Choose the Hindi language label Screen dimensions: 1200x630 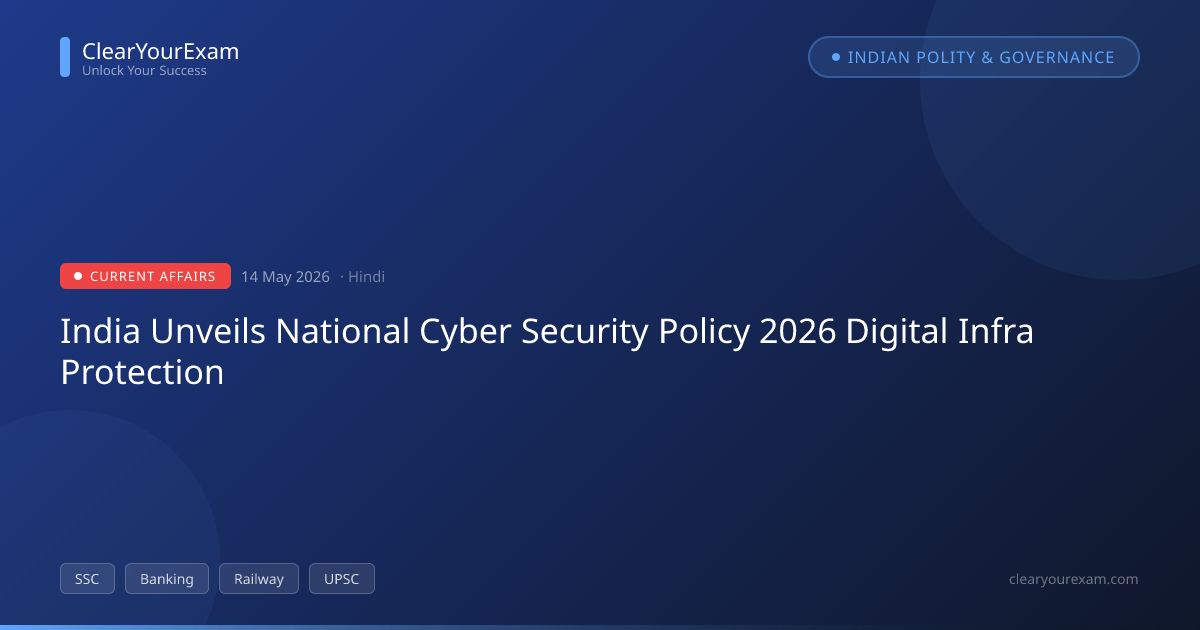pyautogui.click(x=366, y=277)
